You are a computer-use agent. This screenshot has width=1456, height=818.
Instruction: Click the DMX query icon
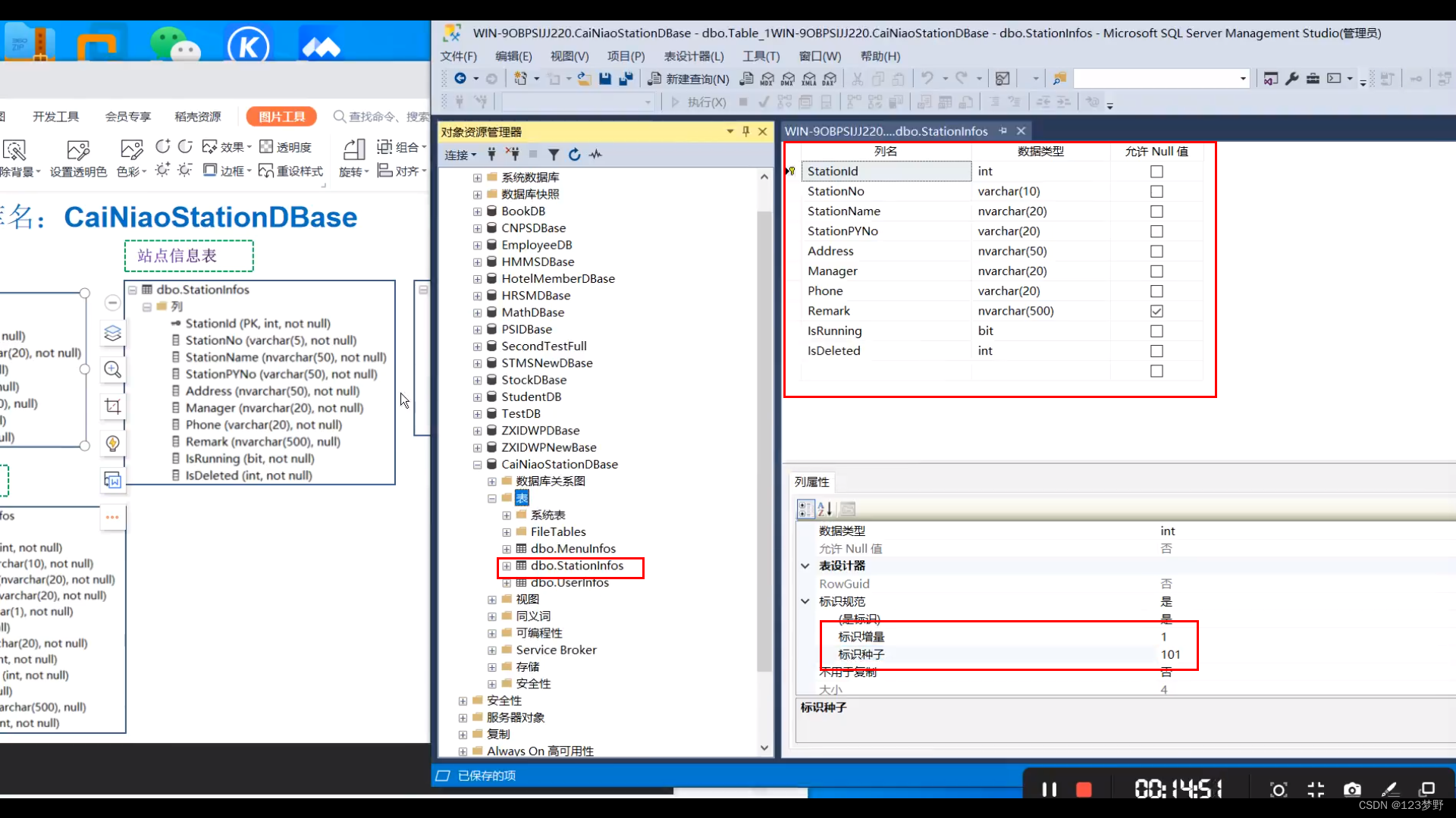pyautogui.click(x=788, y=79)
